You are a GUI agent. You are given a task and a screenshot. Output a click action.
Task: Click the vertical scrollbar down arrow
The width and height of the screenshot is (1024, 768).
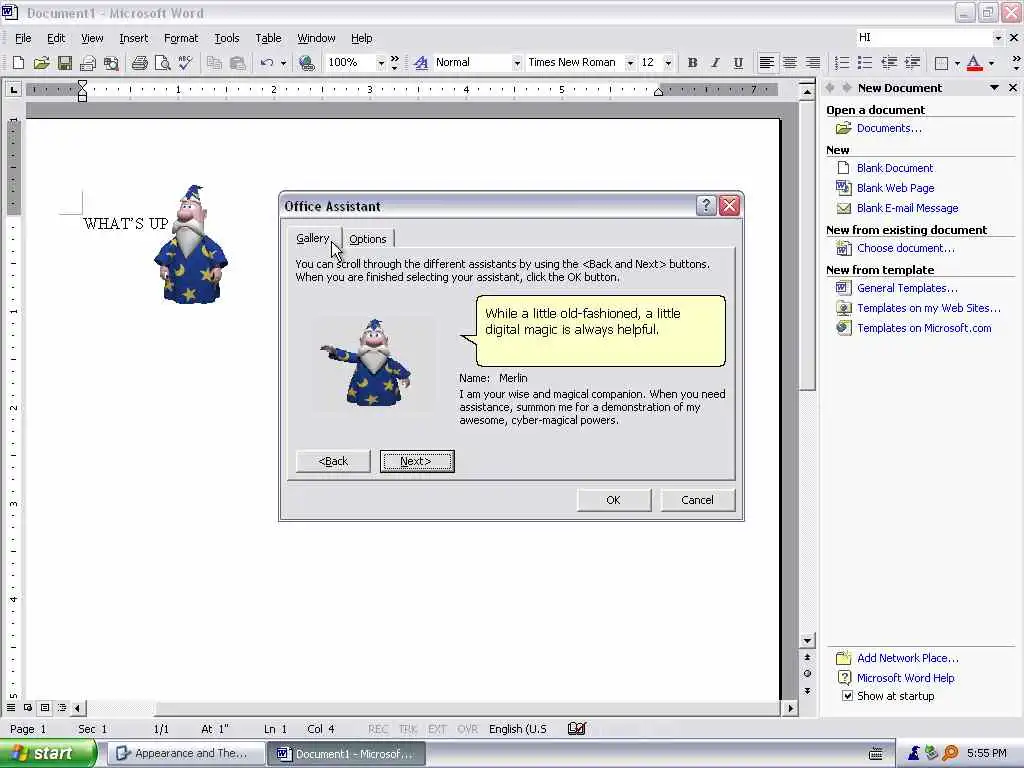(x=807, y=641)
